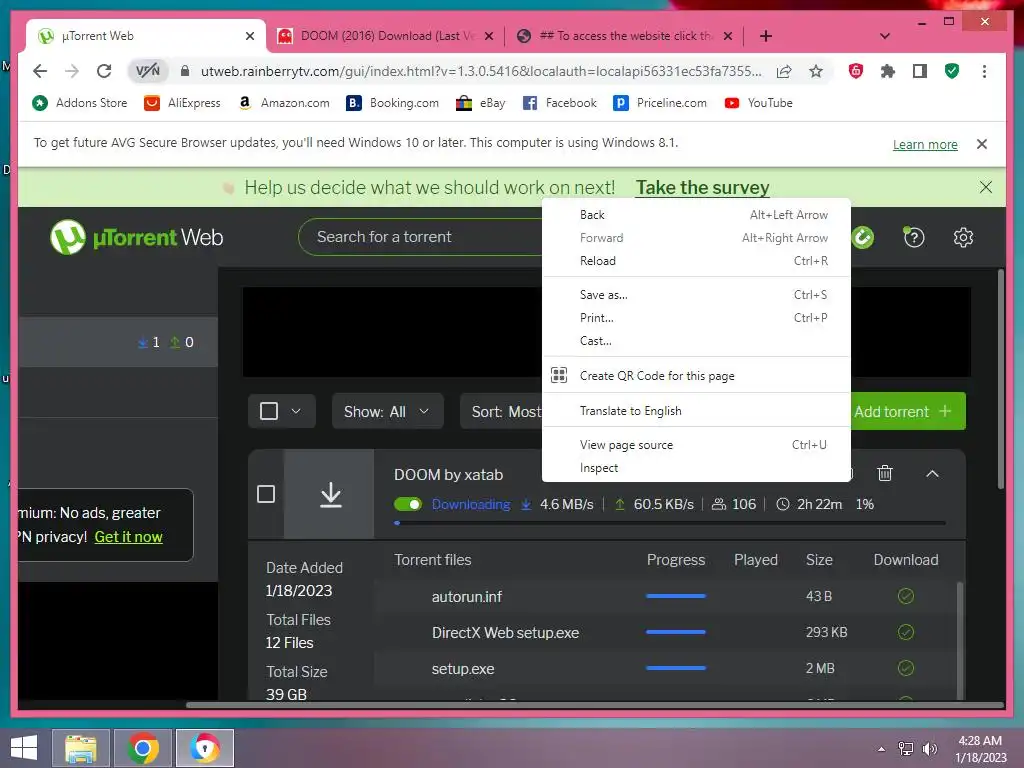Select Reload in the context menu
1024x768 pixels.
point(696,261)
